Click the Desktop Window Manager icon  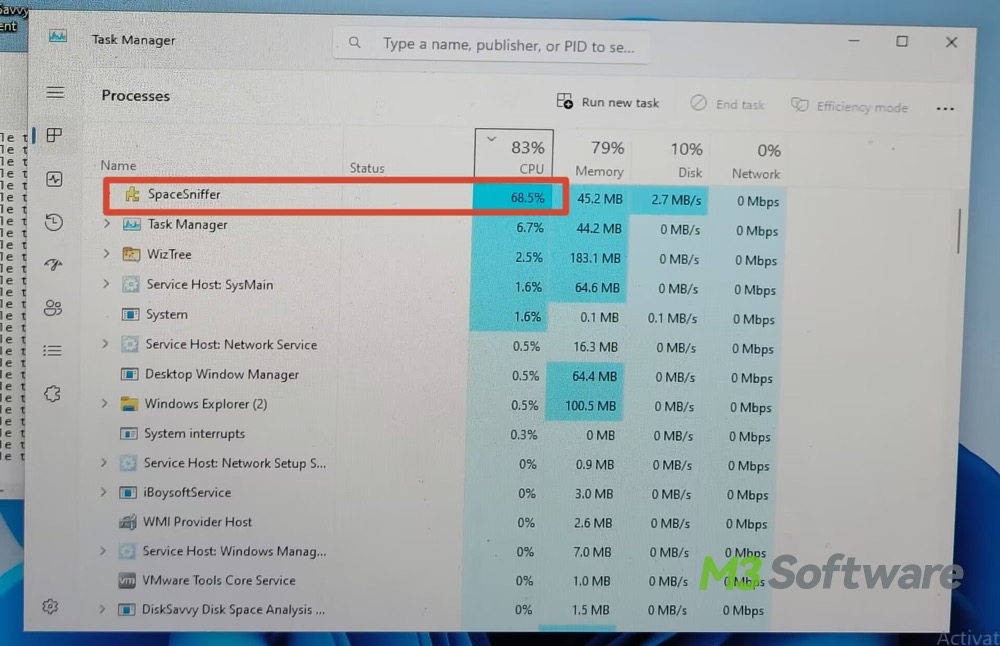129,374
